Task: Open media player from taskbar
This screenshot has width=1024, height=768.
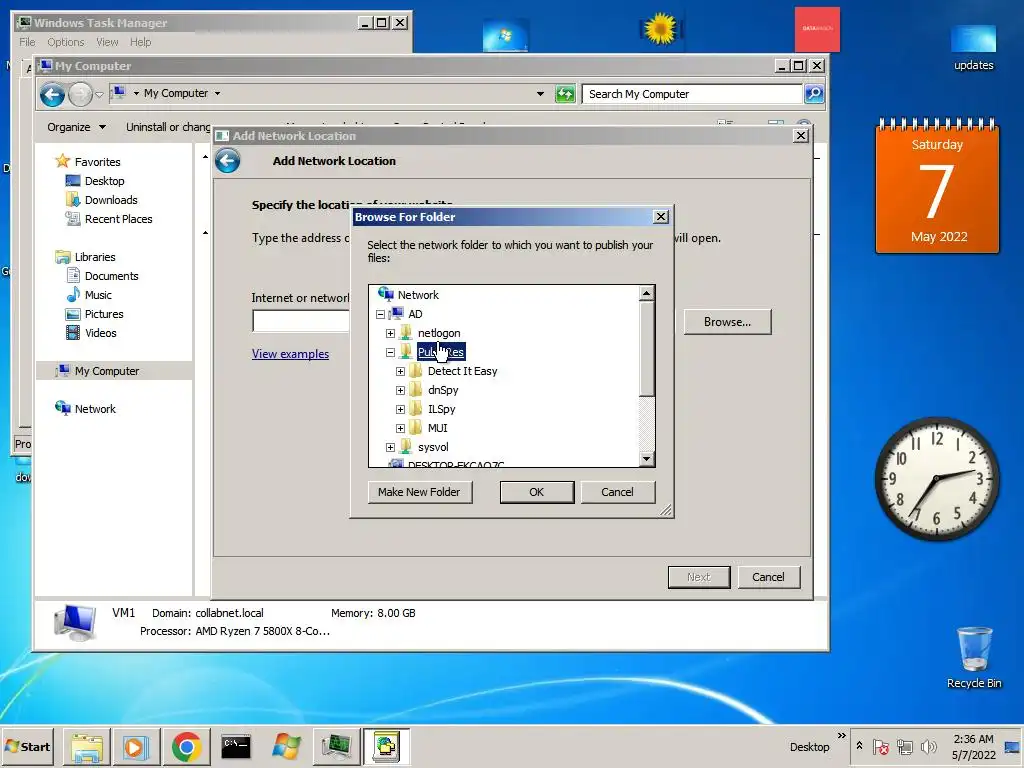Action: [x=136, y=746]
